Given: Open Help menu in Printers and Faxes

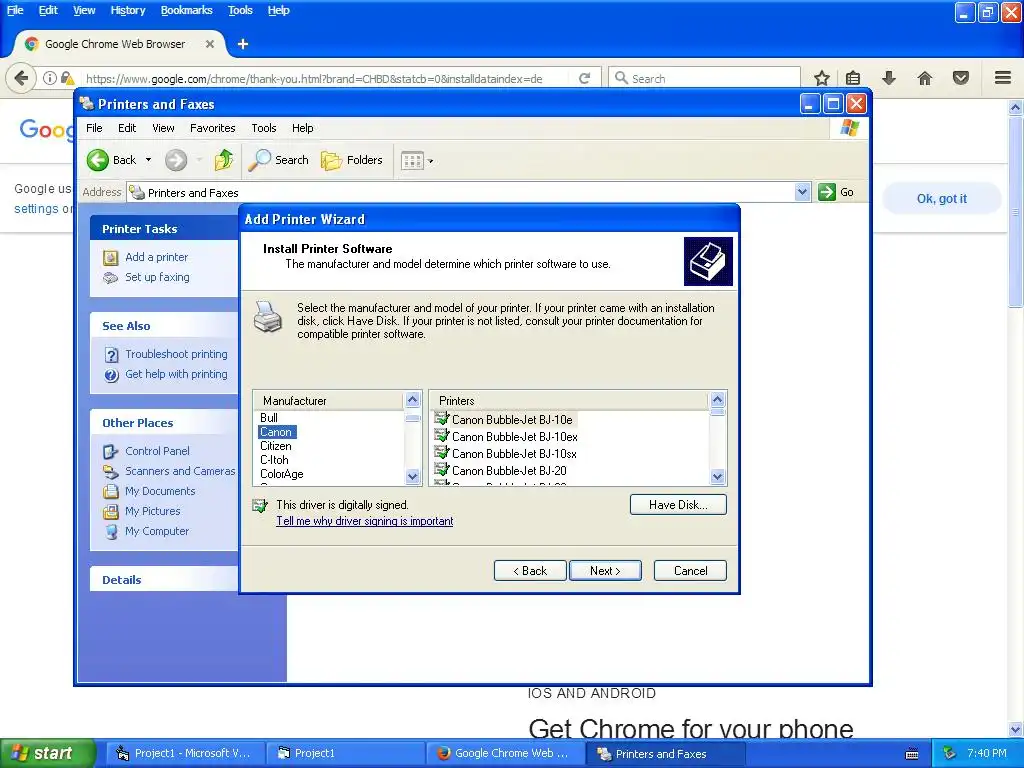Looking at the screenshot, I should pos(302,128).
